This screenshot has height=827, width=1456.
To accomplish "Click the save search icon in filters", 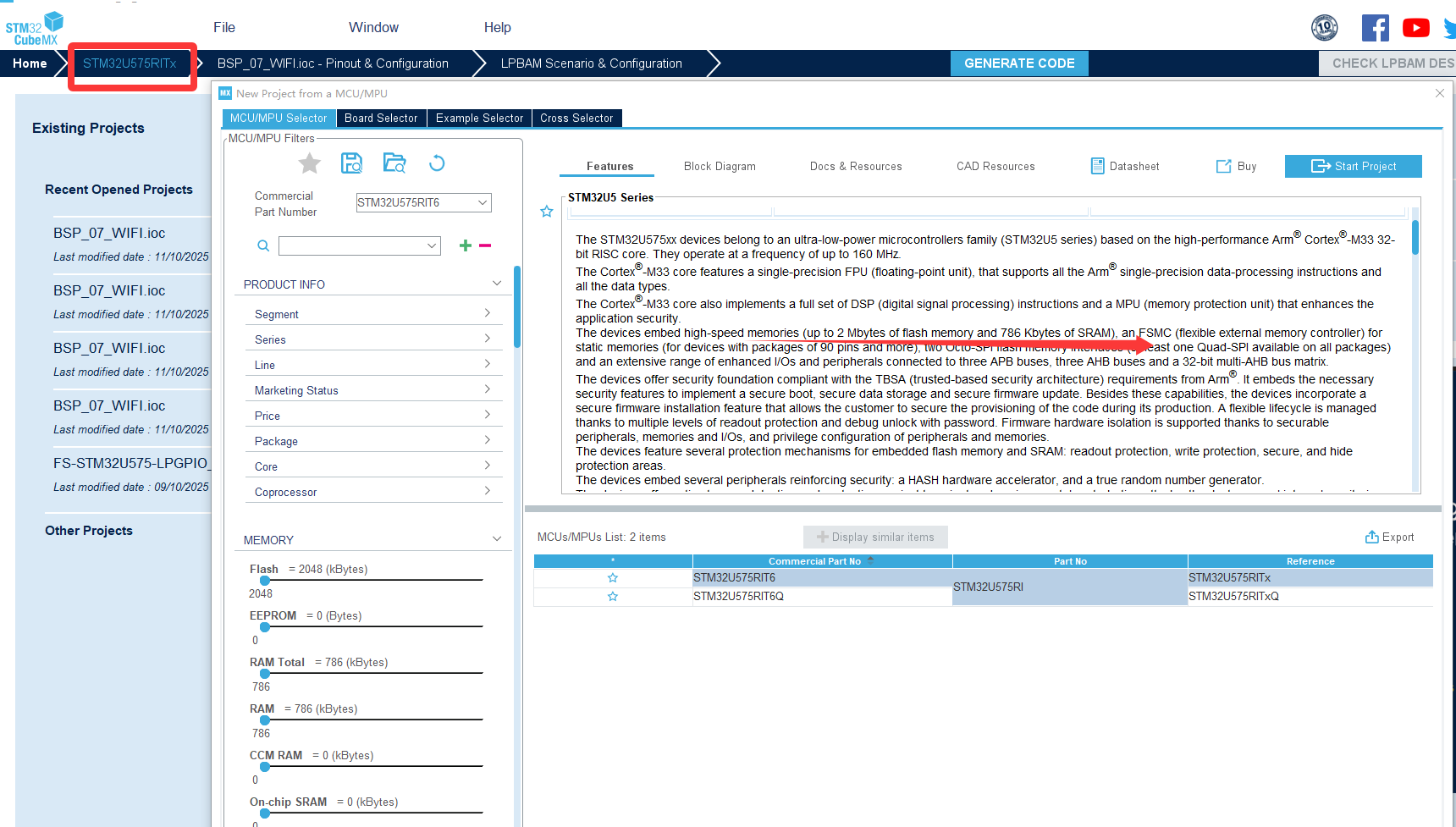I will tap(351, 163).
